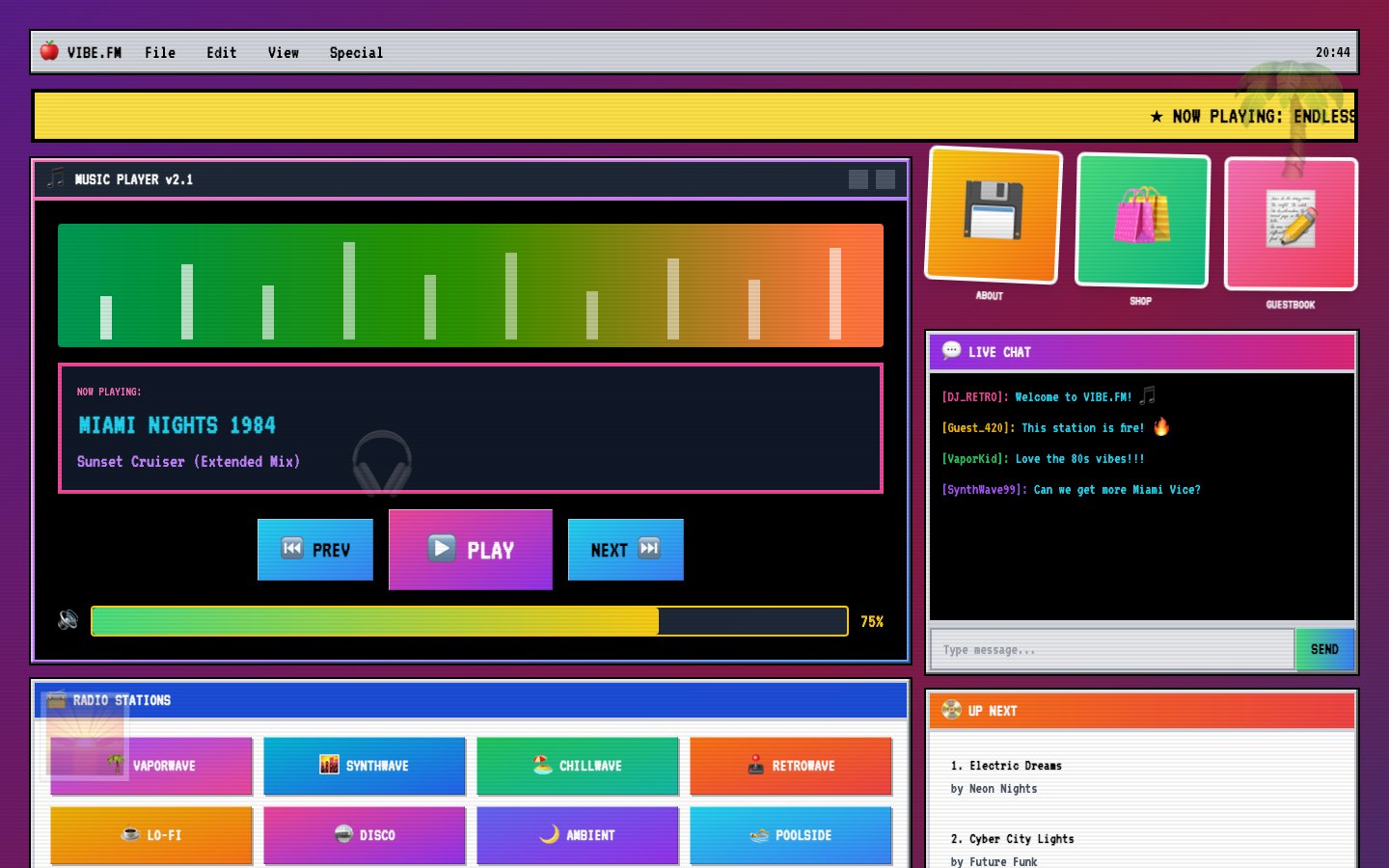Adjust the volume slider bar
This screenshot has height=868, width=1389.
click(x=469, y=621)
